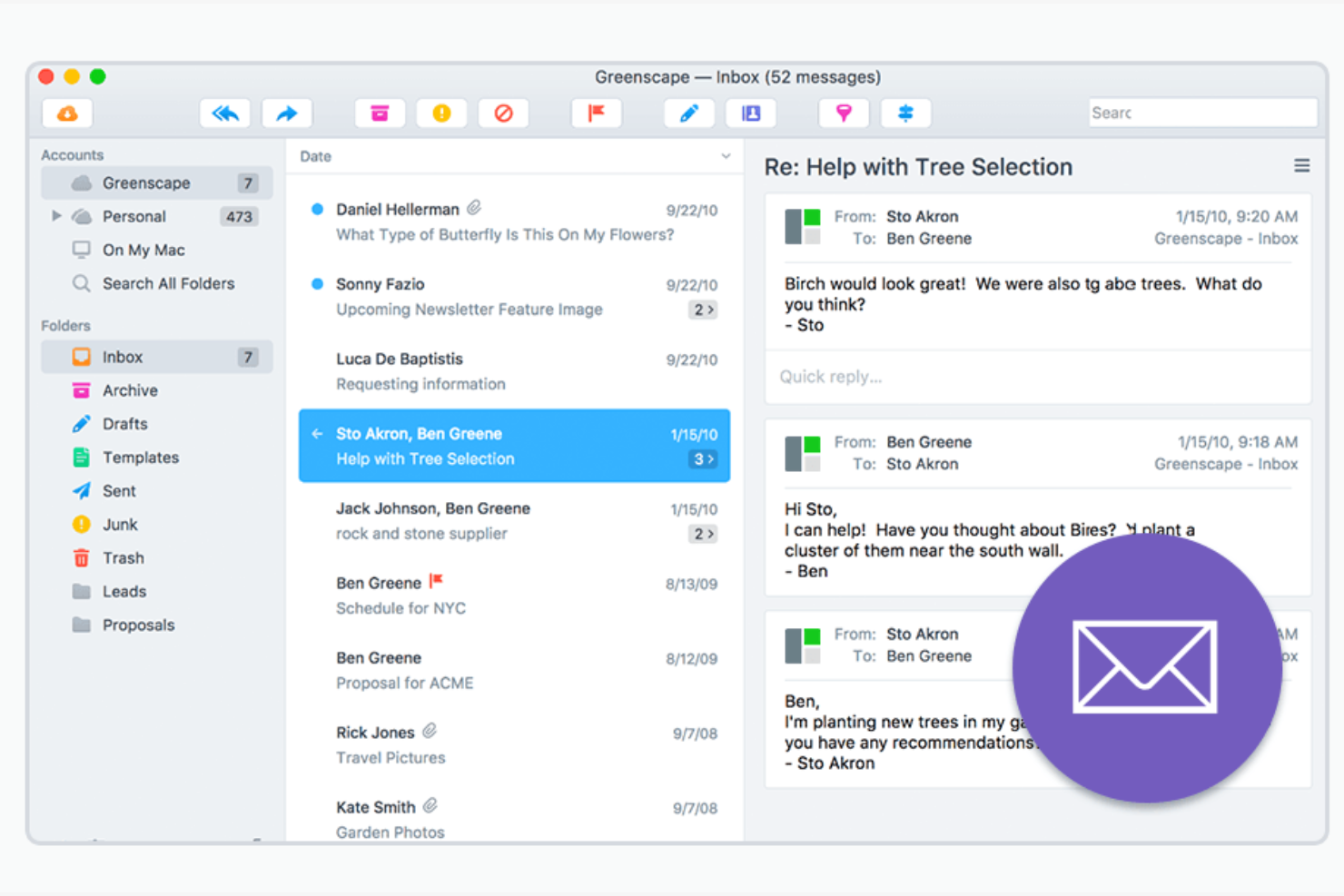Reply all using the double-arrow icon
The image size is (1344, 896).
224,113
